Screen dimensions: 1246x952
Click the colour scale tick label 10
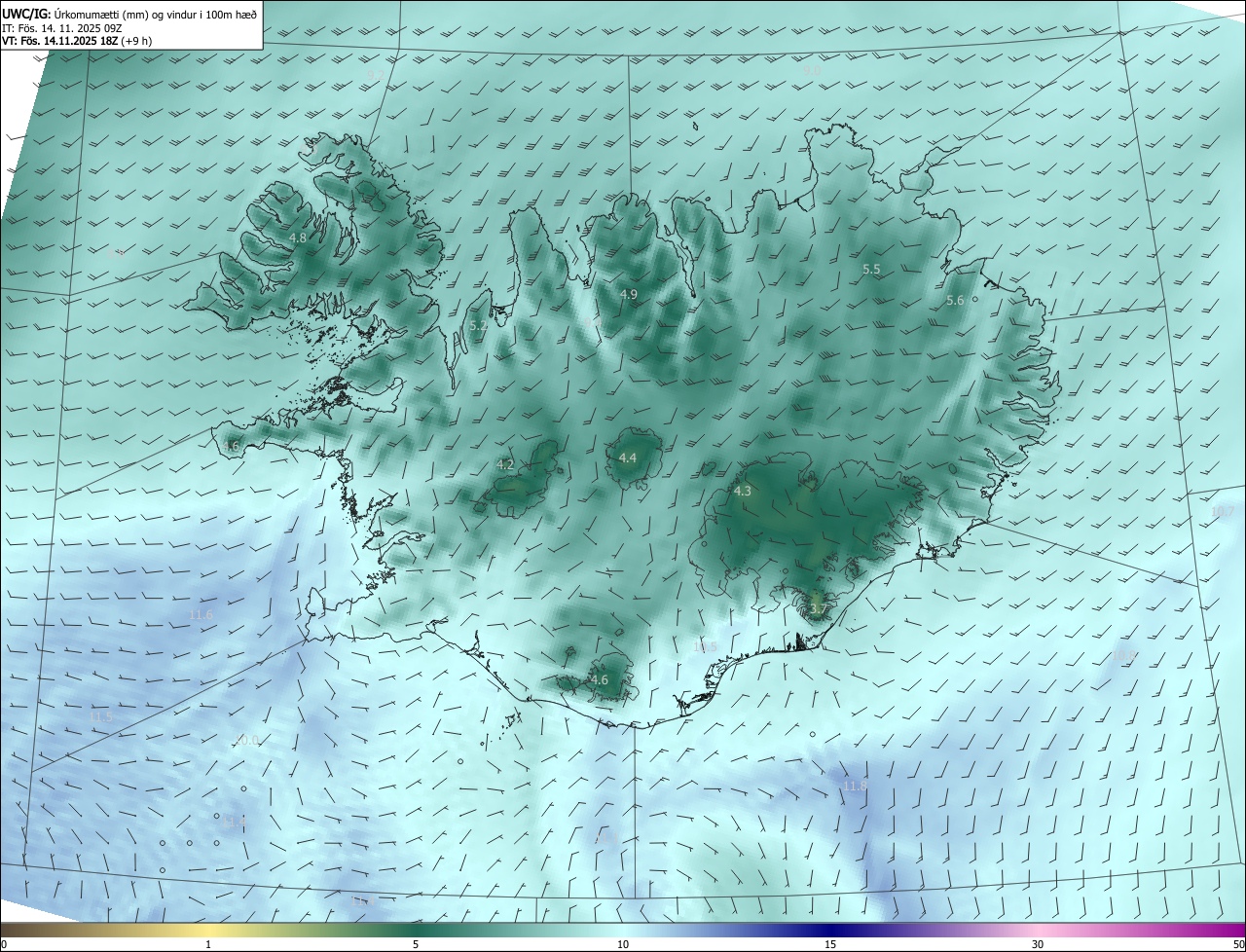[x=623, y=944]
